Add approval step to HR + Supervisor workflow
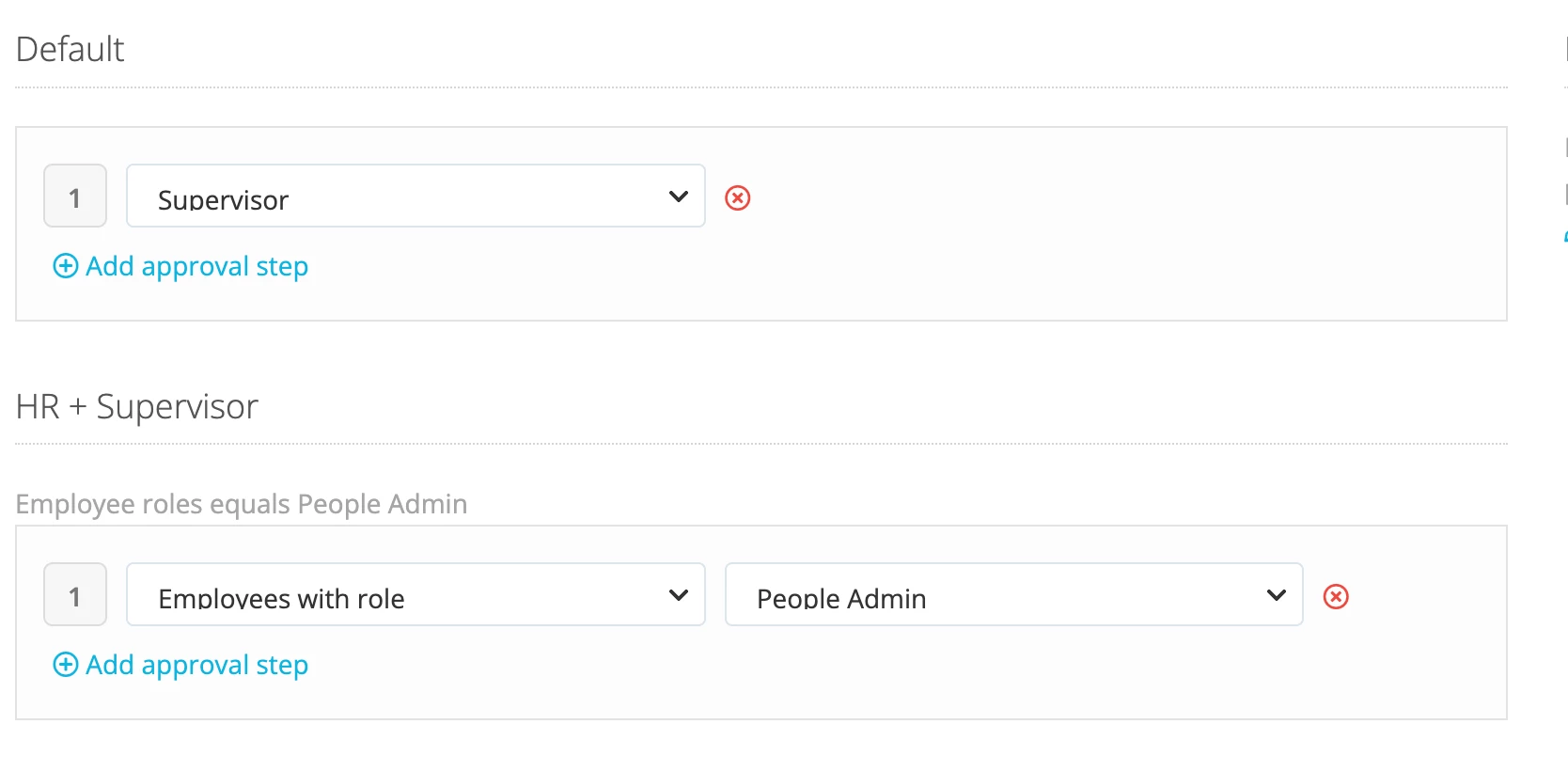Viewport: 1568px width, 771px height. pos(180,665)
